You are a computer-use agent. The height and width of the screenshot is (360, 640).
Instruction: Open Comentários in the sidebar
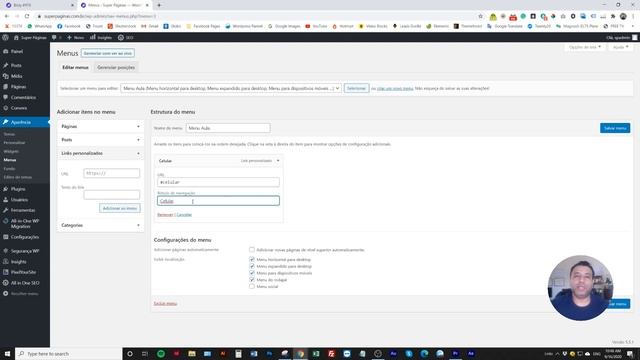point(23,98)
